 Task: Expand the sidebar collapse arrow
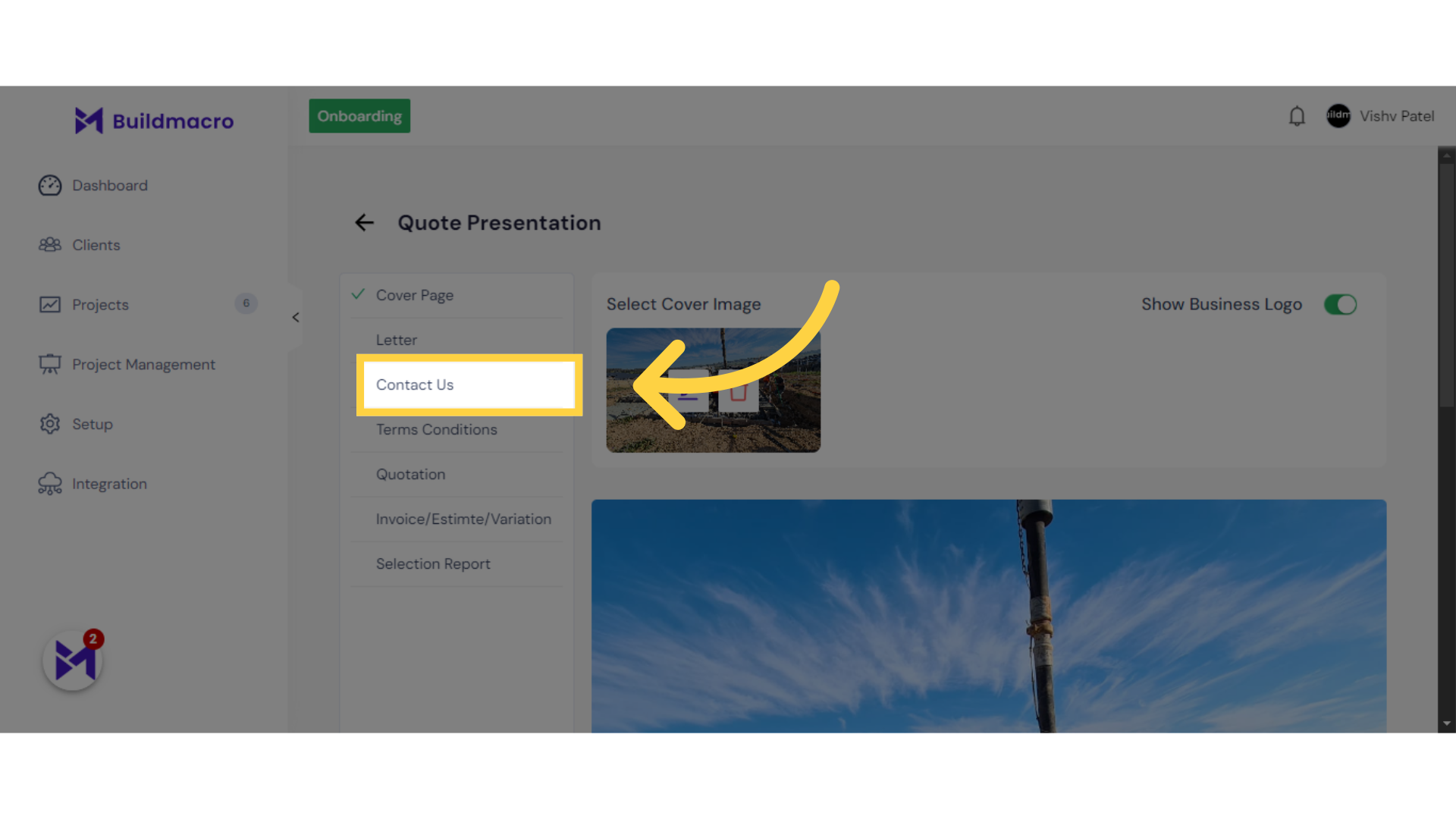(x=294, y=318)
